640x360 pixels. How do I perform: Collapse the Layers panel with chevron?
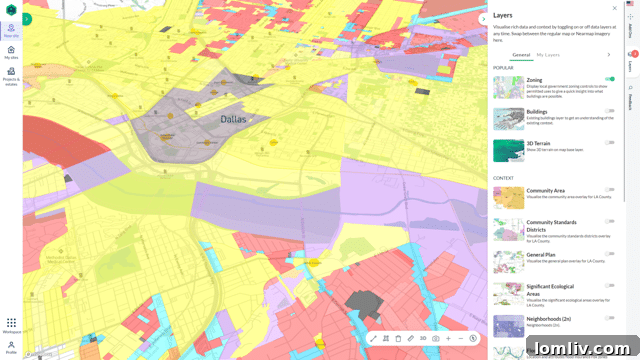[x=483, y=19]
